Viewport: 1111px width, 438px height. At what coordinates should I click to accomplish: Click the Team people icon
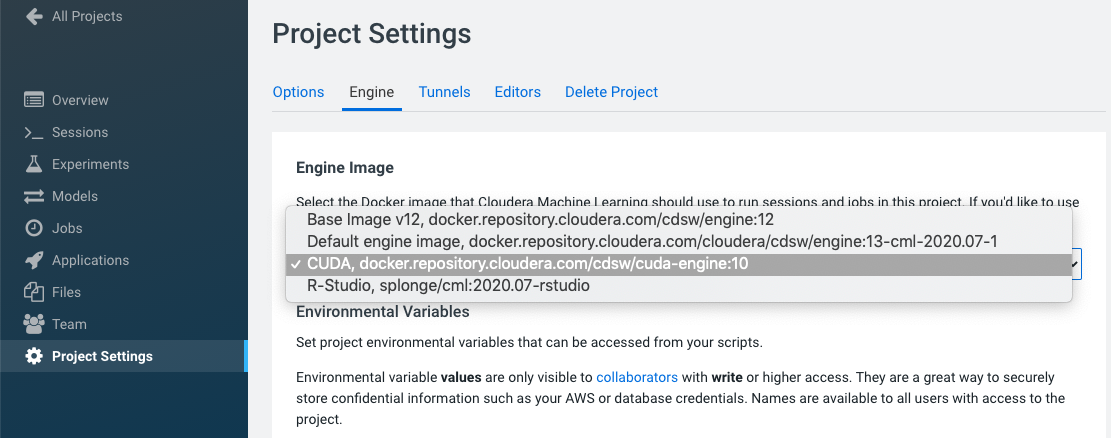point(34,324)
